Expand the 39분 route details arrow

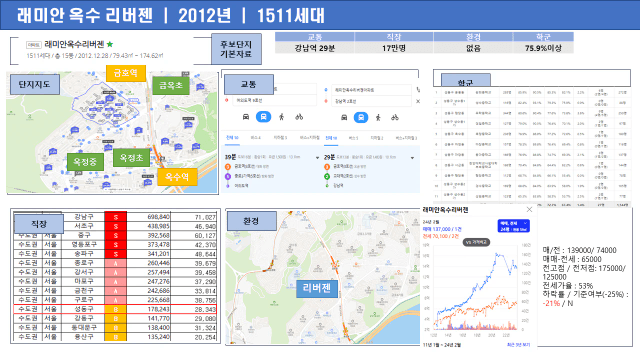(x=317, y=158)
